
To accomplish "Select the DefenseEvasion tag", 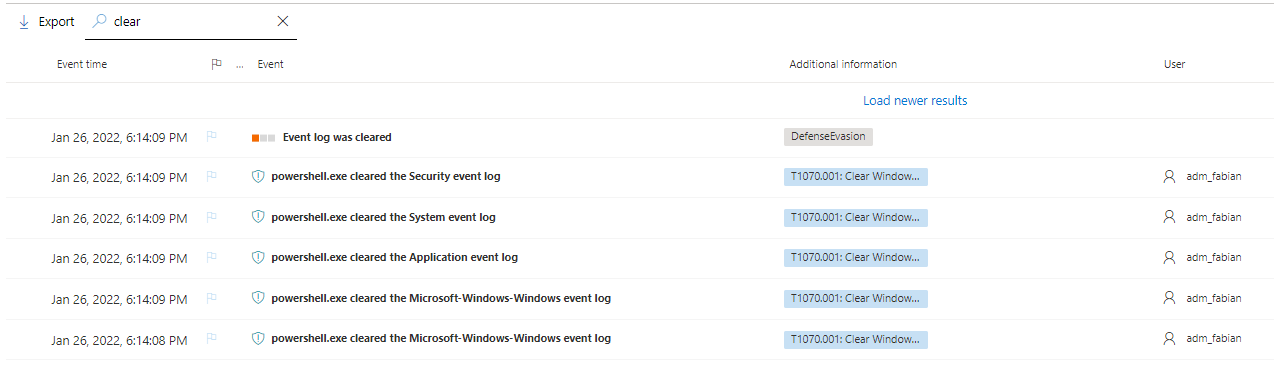I will pyautogui.click(x=829, y=137).
